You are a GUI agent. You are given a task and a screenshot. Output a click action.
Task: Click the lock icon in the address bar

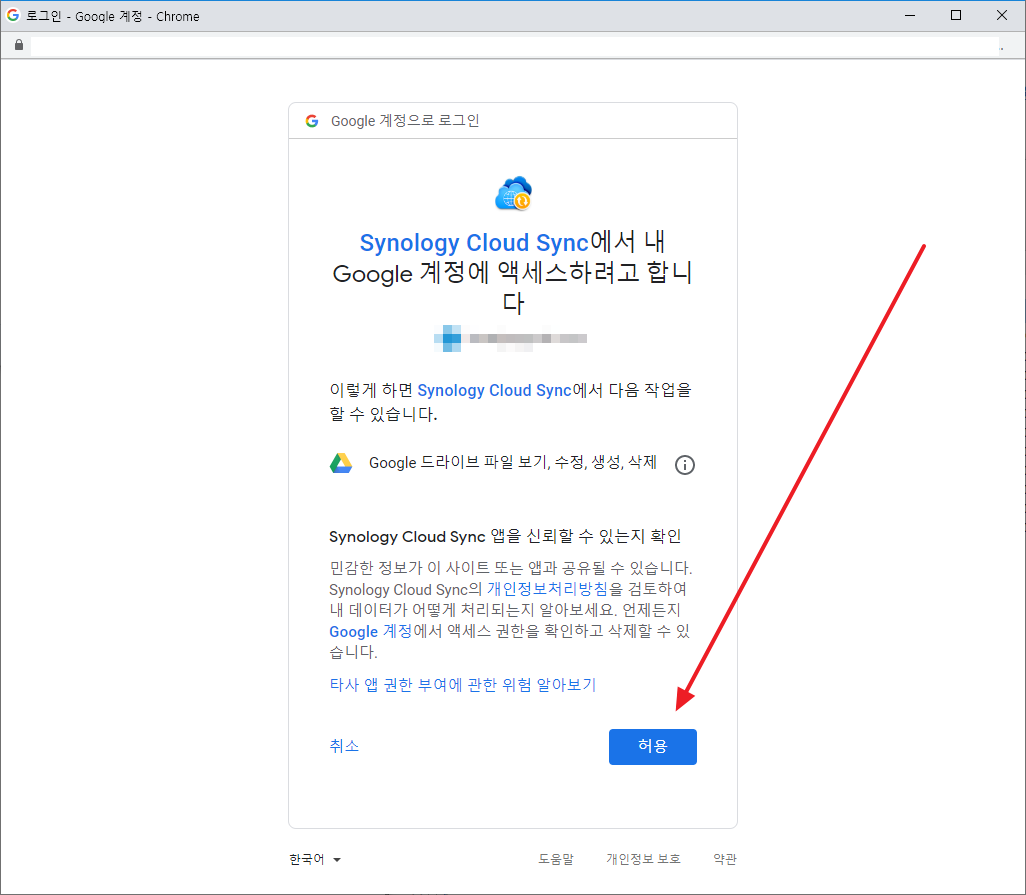click(19, 44)
